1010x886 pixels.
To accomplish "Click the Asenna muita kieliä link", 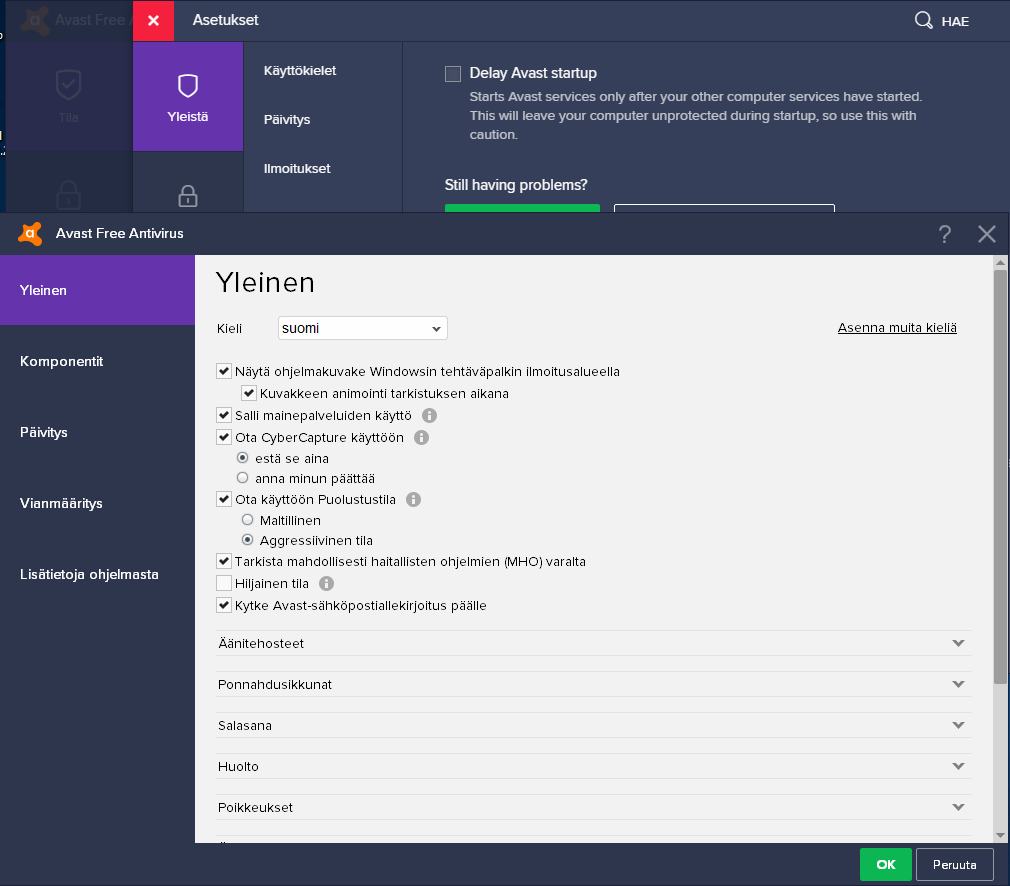I will click(x=897, y=327).
